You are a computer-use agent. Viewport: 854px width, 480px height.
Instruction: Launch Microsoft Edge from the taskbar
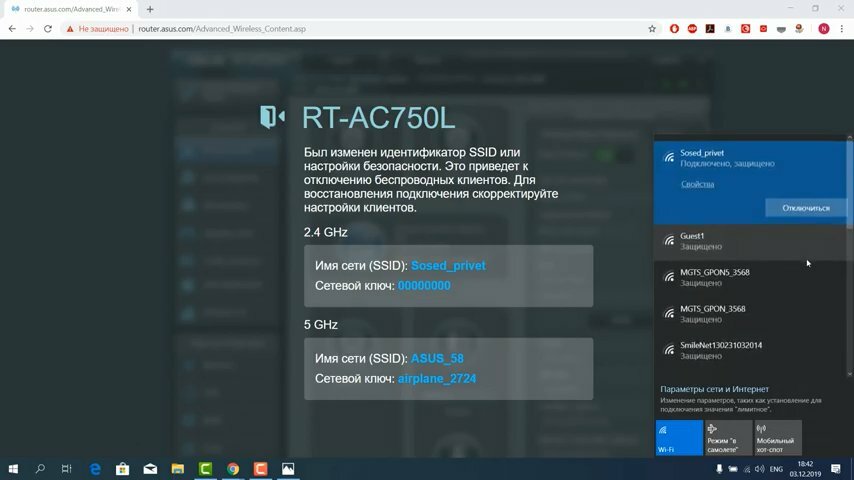95,469
